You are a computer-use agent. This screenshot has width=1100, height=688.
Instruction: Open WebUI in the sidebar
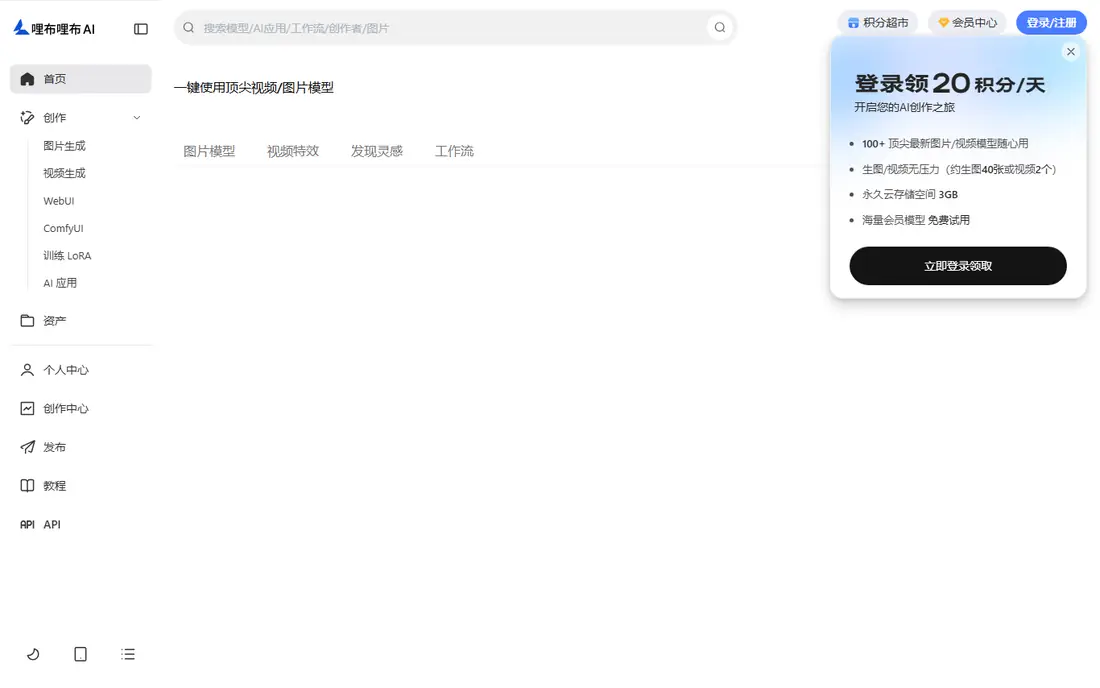click(x=59, y=201)
